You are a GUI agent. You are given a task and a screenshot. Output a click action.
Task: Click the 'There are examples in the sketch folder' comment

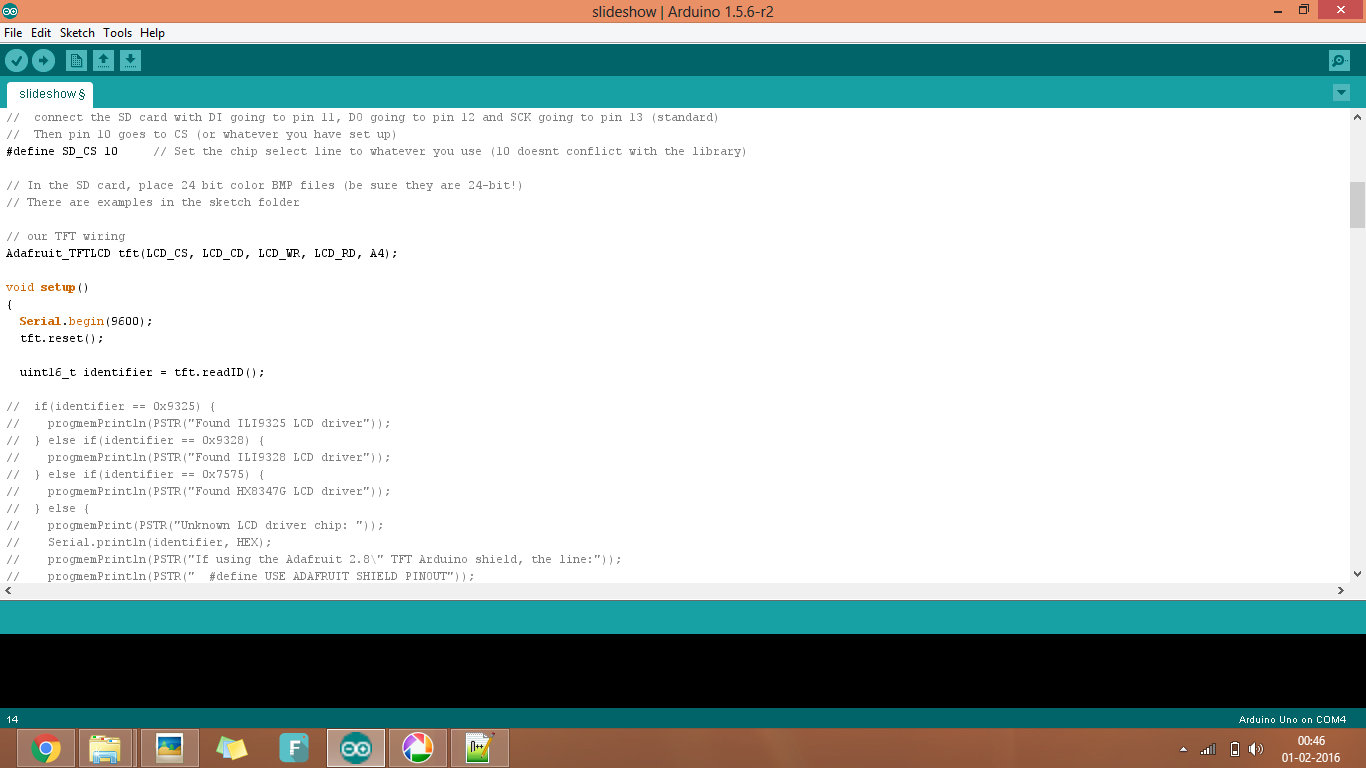(153, 202)
